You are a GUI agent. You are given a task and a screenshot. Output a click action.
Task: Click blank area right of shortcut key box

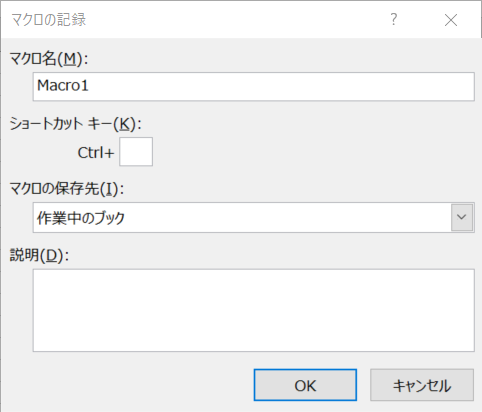click(x=300, y=151)
